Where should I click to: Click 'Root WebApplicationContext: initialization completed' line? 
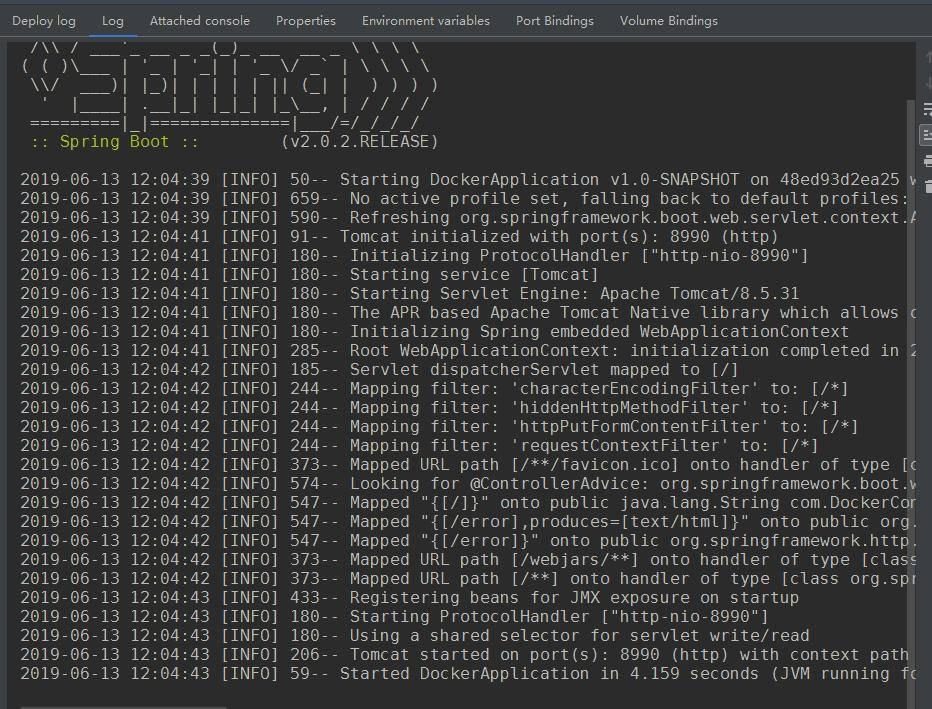tap(468, 351)
